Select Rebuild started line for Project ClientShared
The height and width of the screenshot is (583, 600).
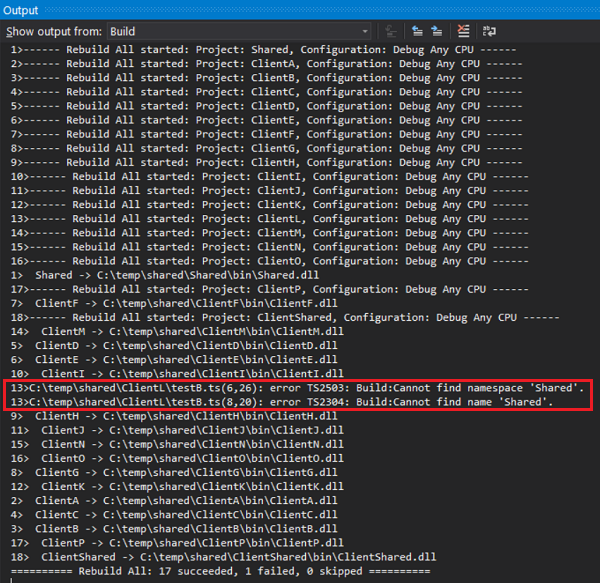[x=285, y=318]
